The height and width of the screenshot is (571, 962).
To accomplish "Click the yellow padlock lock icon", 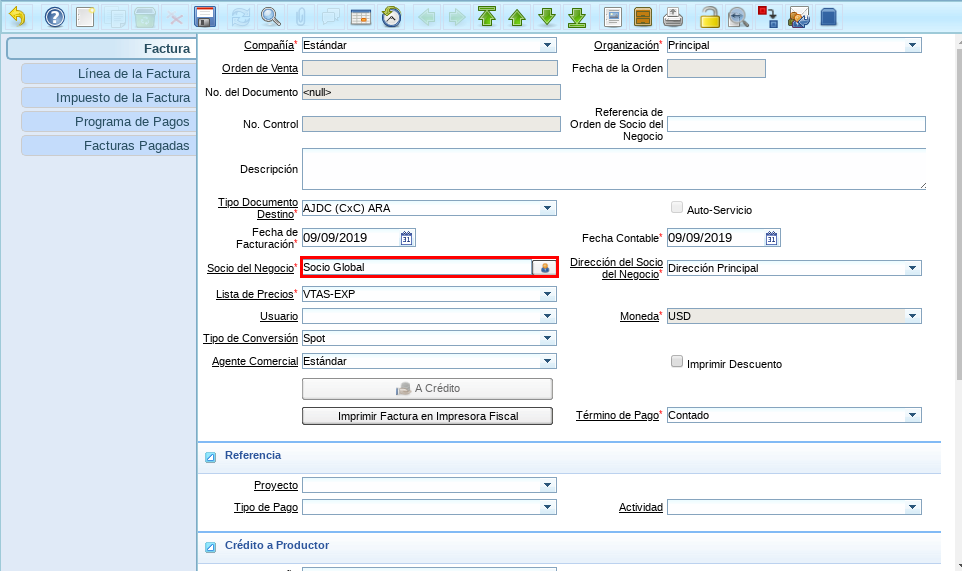I will tap(709, 17).
